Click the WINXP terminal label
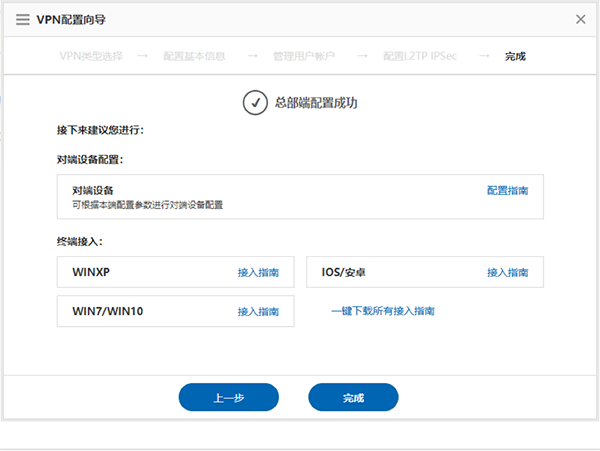Viewport: 600px width, 451px height. coord(92,272)
